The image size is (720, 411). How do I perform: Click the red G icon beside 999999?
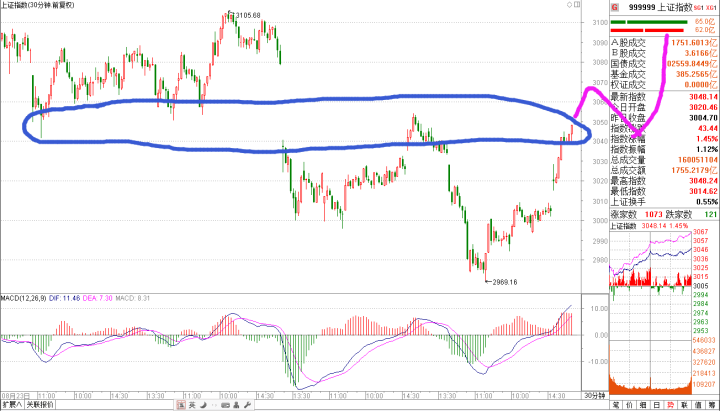pos(614,6)
